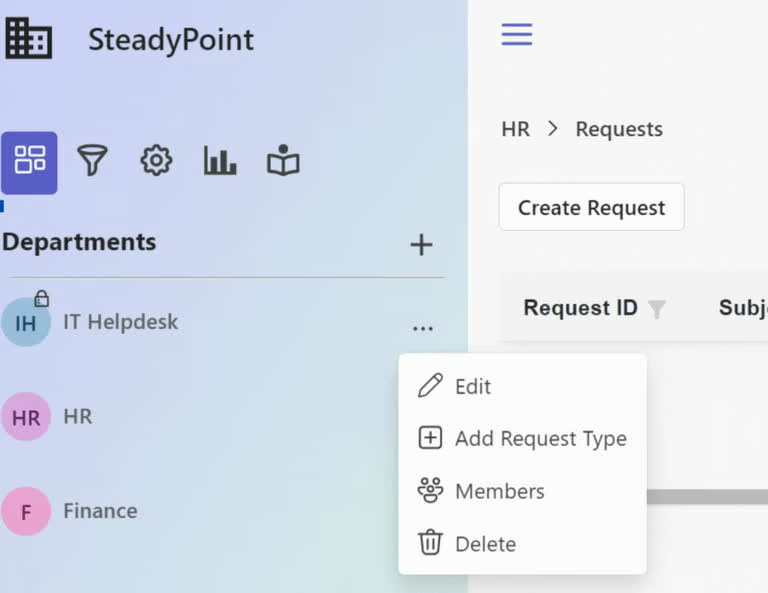
Task: Click the IH avatar for IT Helpdesk
Action: pos(25,322)
